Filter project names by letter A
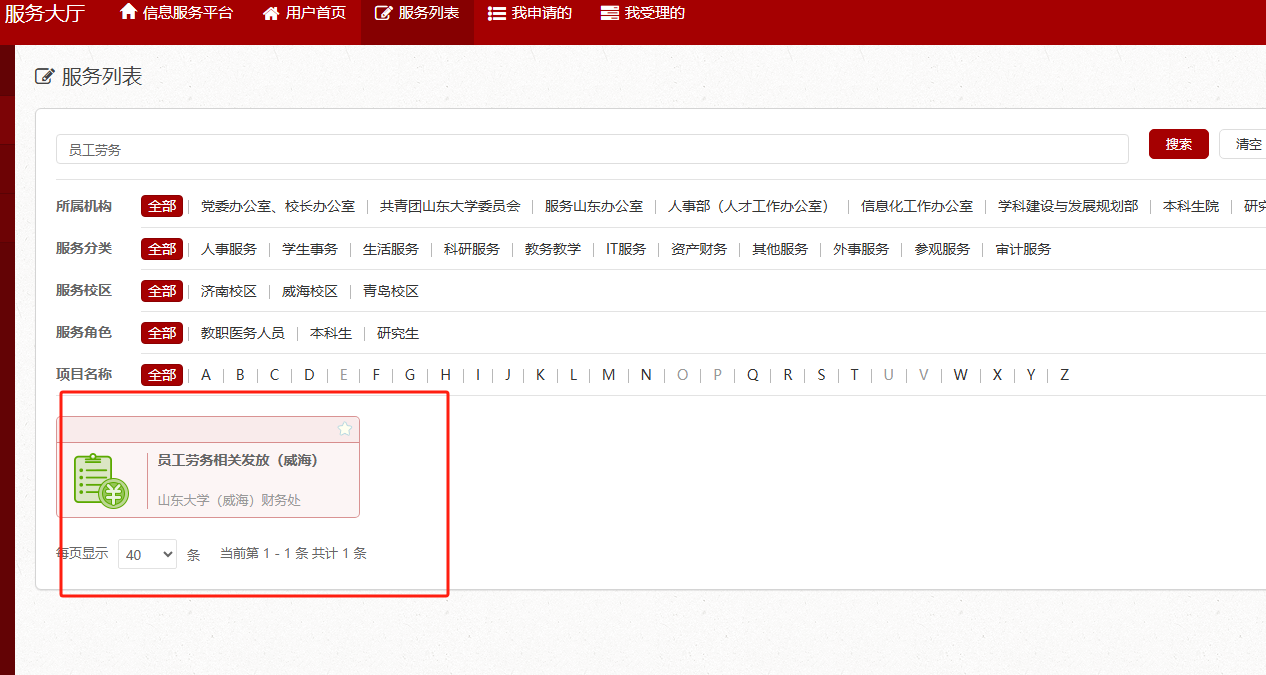Screen dimensions: 1266x675 tap(206, 375)
